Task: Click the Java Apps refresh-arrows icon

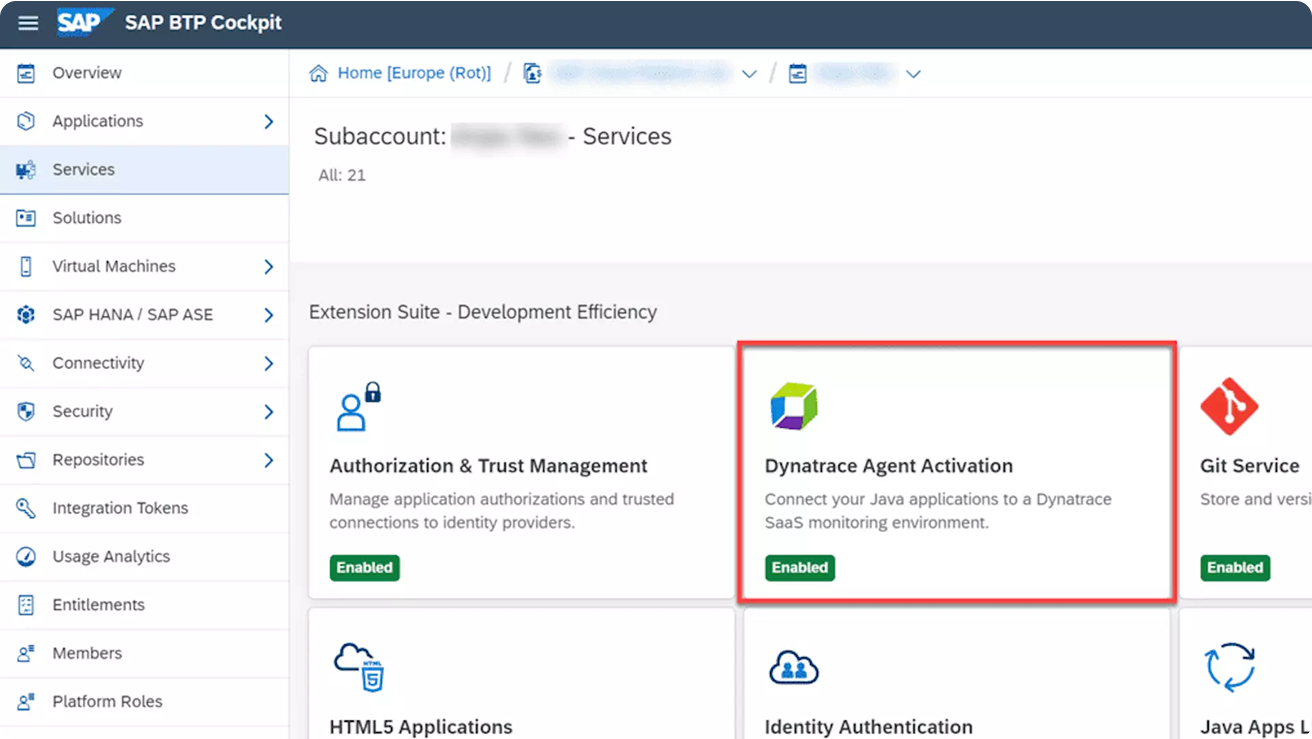Action: click(x=1230, y=667)
